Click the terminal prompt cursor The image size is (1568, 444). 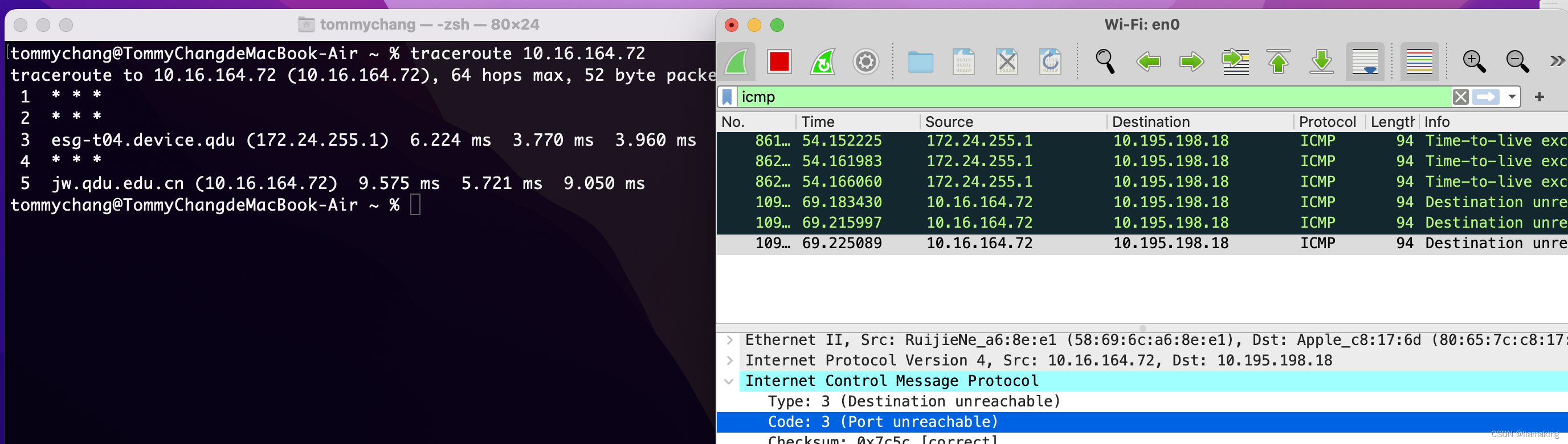tap(416, 205)
